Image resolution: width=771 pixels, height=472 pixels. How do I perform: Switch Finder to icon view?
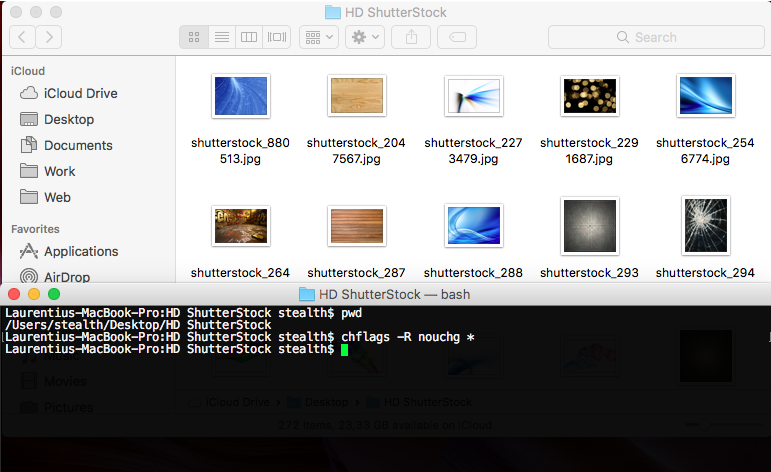click(194, 37)
